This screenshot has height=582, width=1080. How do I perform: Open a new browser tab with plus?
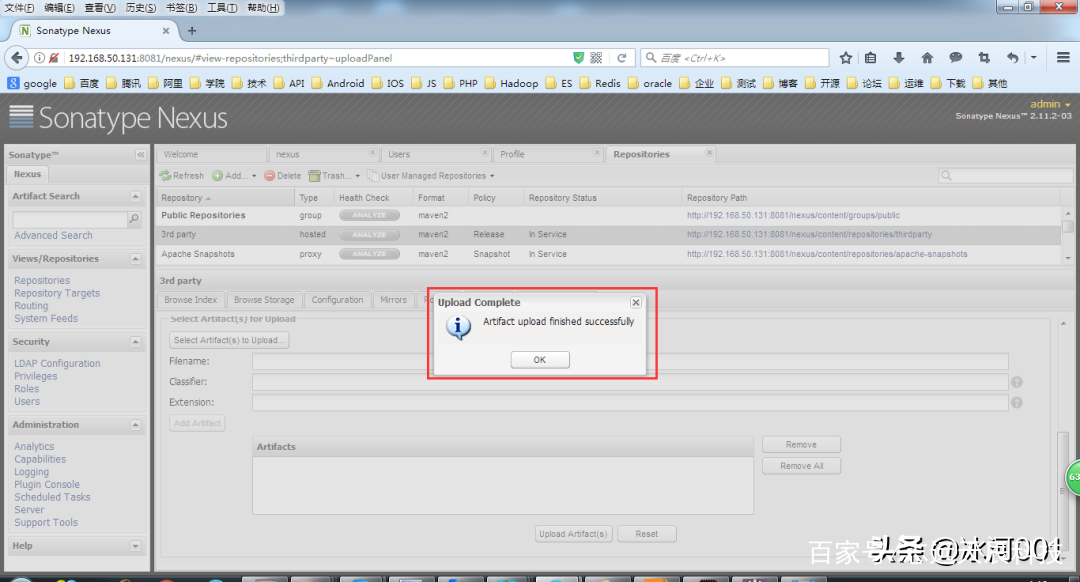click(191, 30)
